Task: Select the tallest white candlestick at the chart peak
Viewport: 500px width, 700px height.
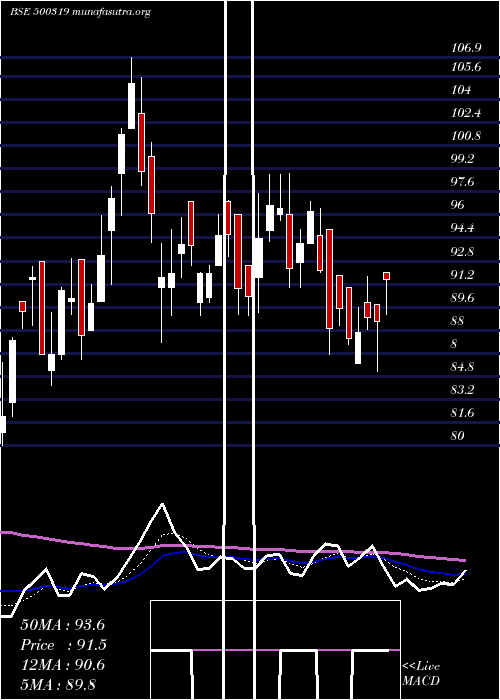Action: coord(131,106)
